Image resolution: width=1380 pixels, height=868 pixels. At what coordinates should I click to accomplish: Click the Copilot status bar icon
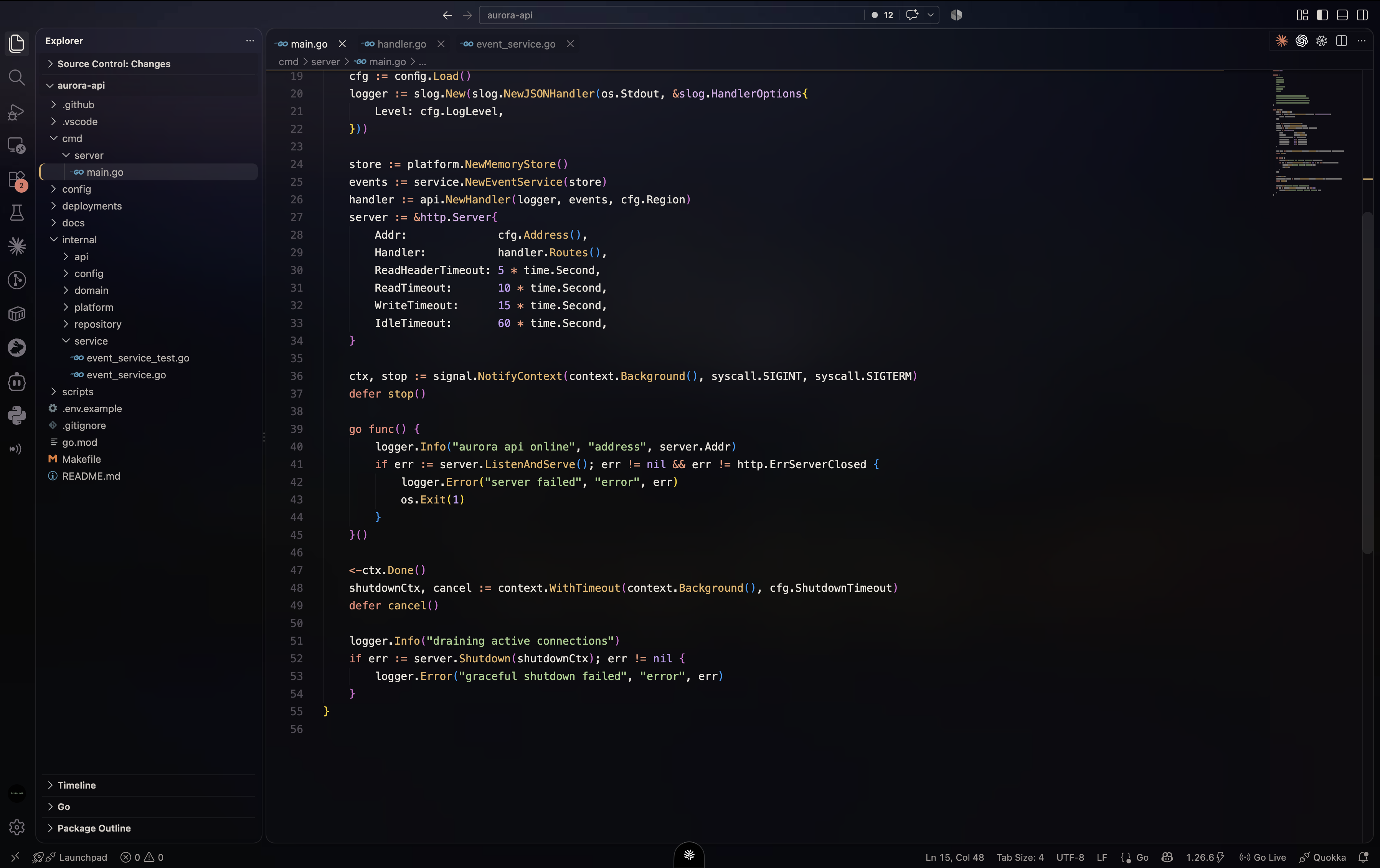1167,857
